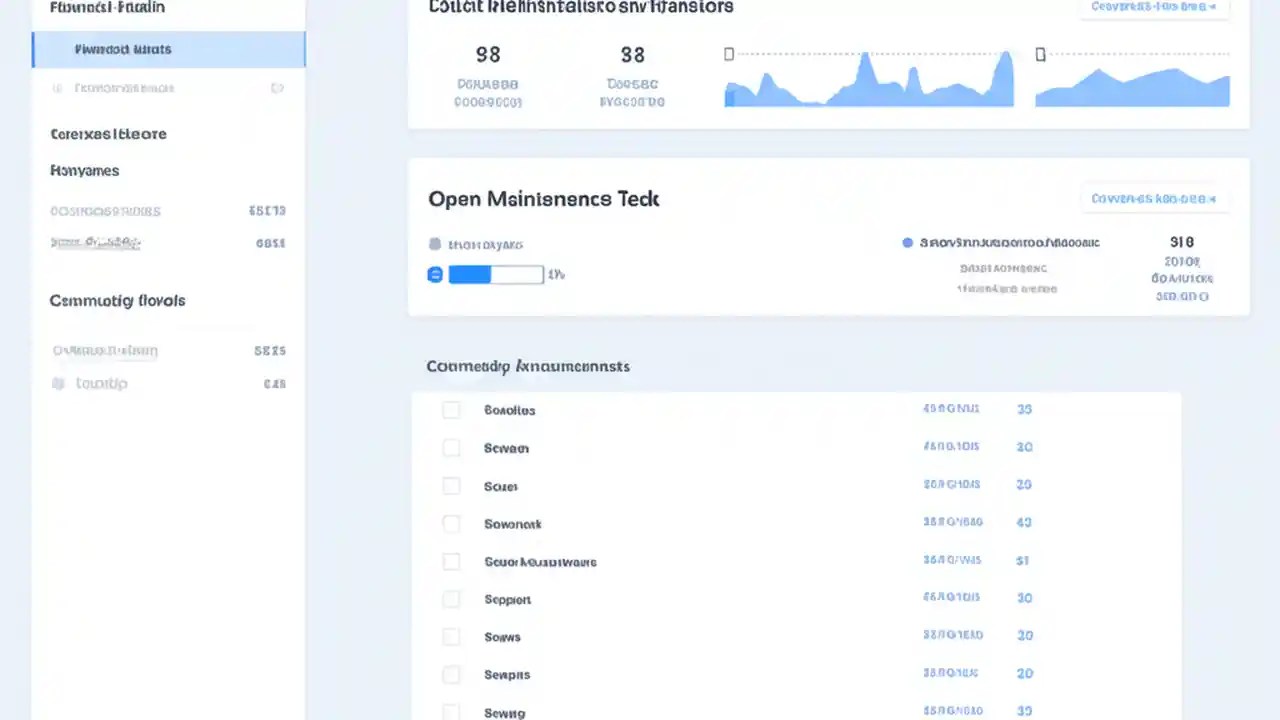Tick the Sidewalk item's checkbox
The width and height of the screenshot is (1280, 720).
click(451, 524)
